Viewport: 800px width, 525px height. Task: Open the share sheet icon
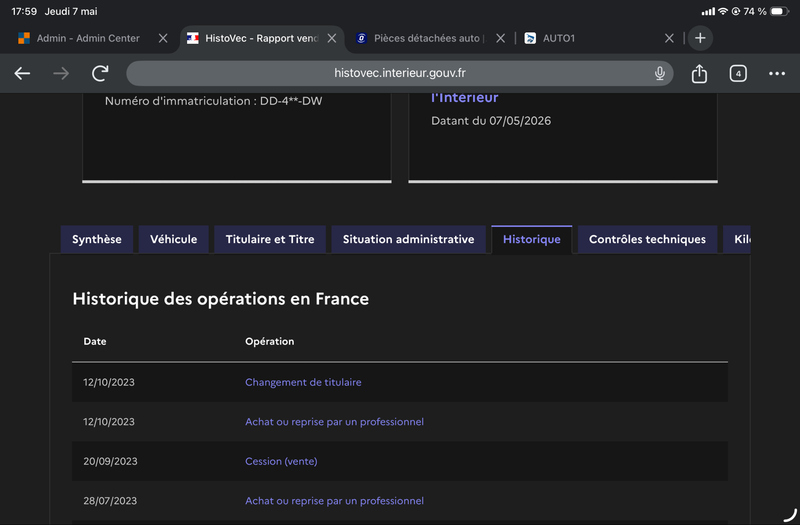point(699,73)
